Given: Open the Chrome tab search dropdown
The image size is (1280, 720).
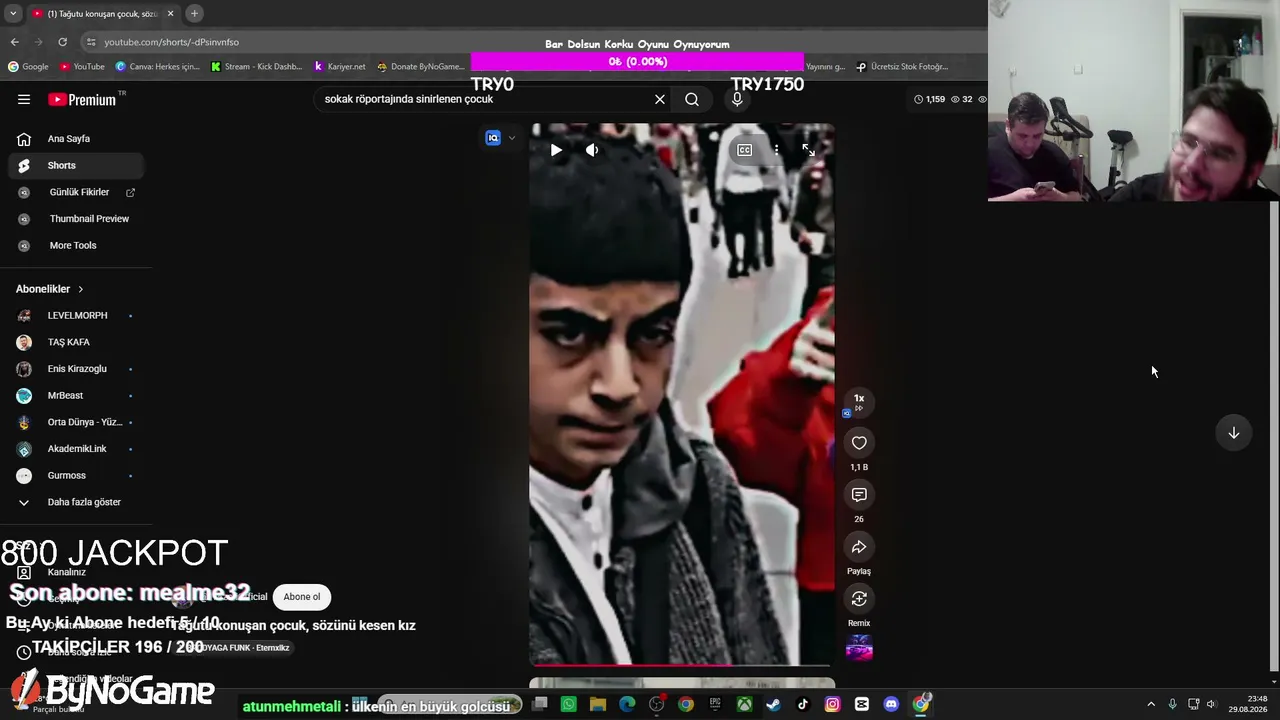Looking at the screenshot, I should pos(11,13).
